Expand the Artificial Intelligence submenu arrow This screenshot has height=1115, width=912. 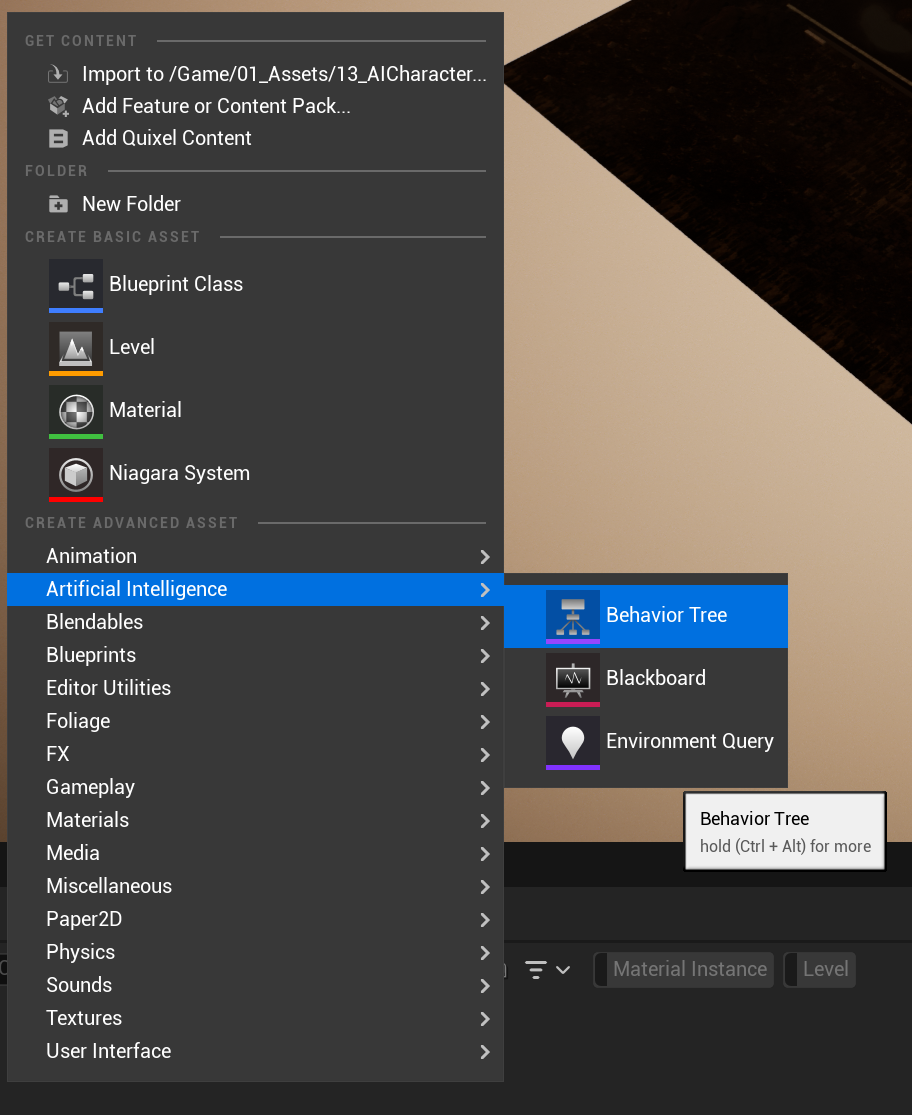tap(485, 589)
